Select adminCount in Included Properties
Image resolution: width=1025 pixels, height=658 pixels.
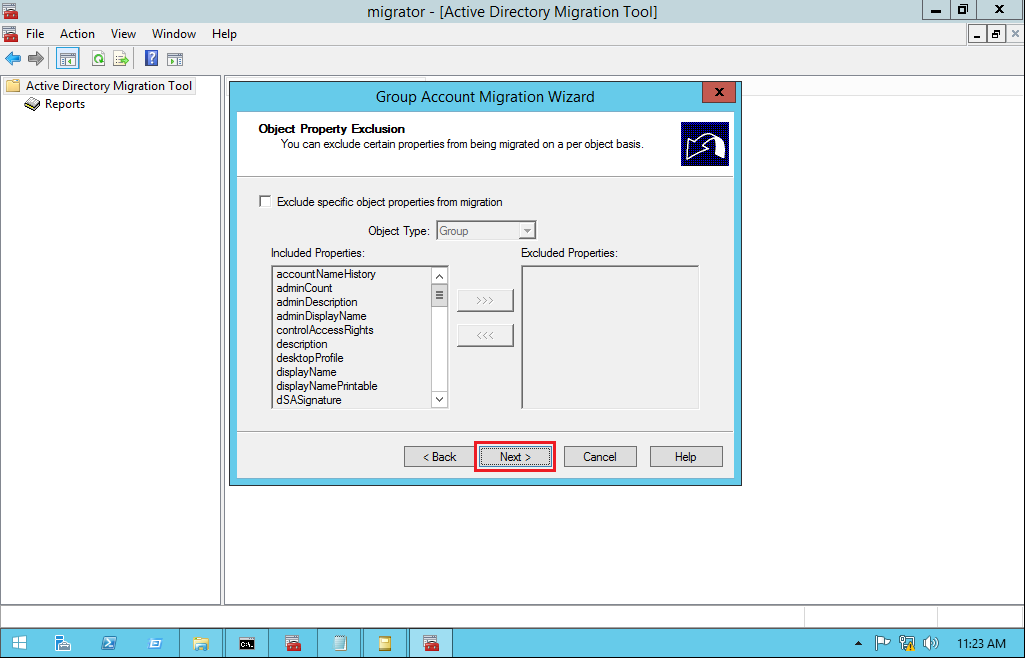[305, 288]
